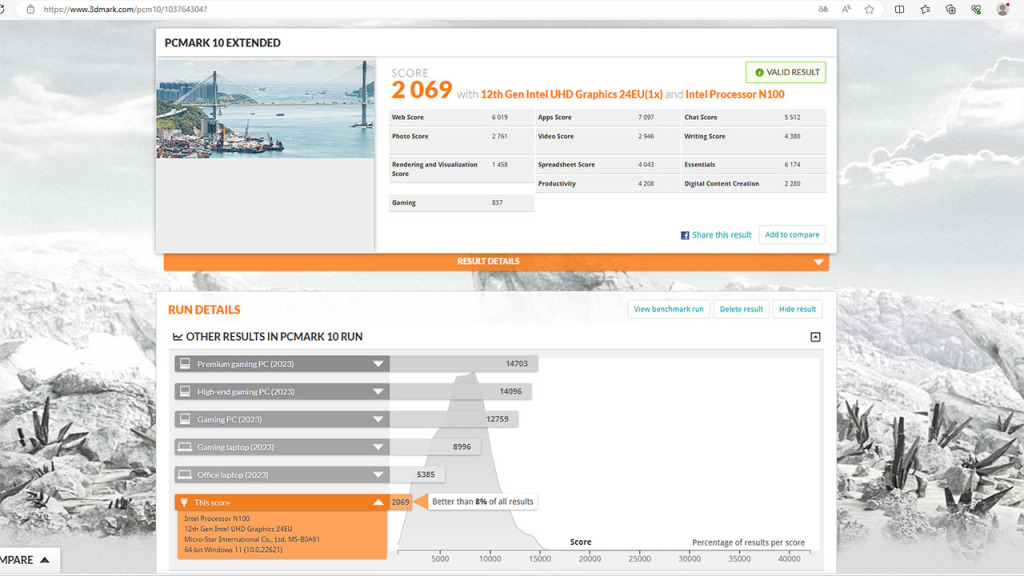
Task: Click the benchmark scene thumbnail image
Action: [265, 108]
